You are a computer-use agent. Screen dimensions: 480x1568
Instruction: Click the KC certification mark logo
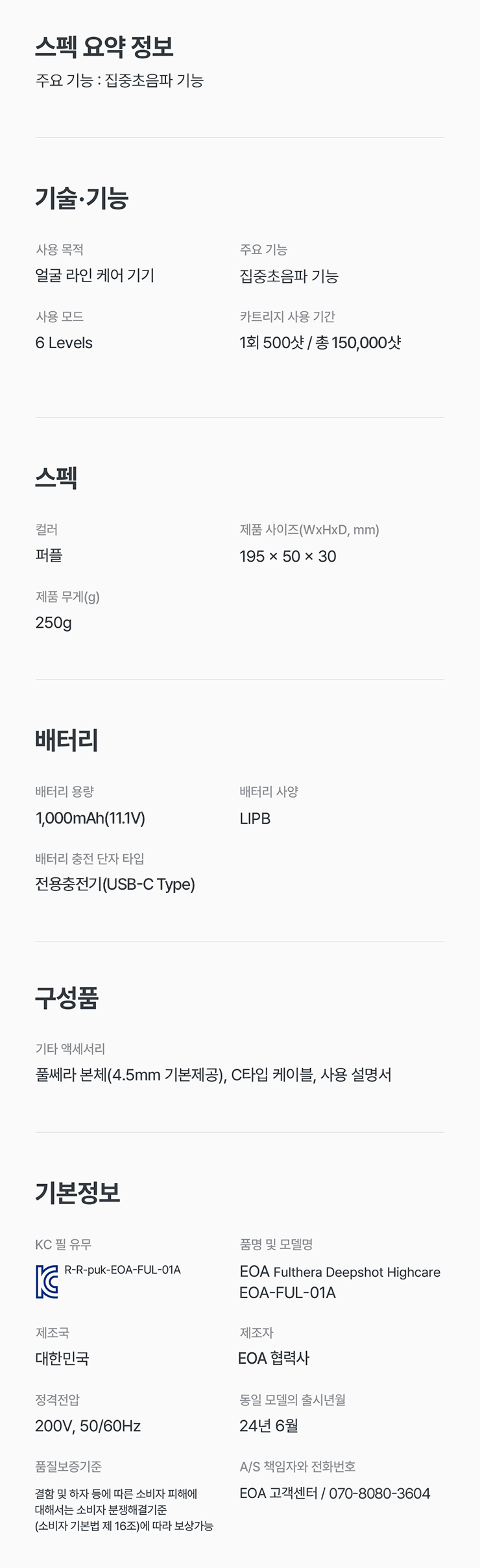(x=47, y=1281)
